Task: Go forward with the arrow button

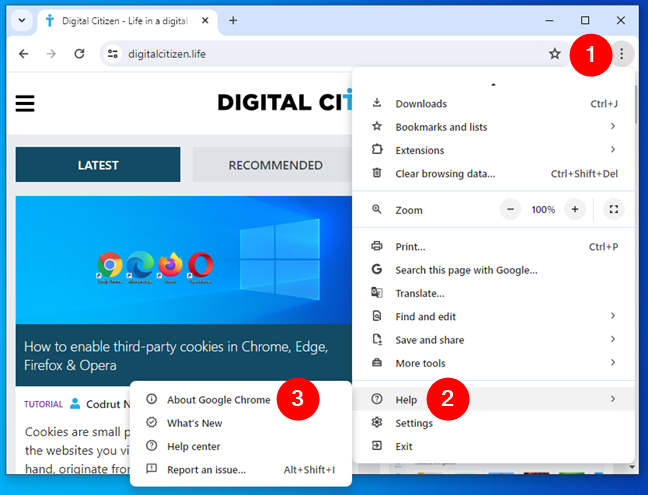Action: [51, 54]
